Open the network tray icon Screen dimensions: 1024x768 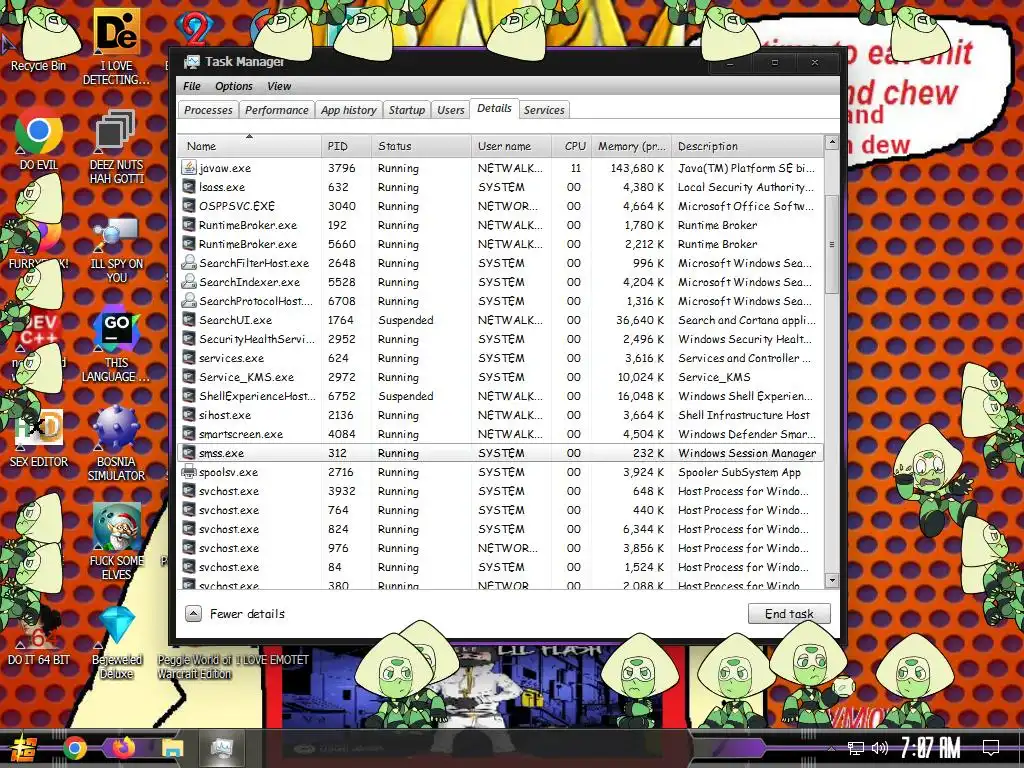pos(856,748)
